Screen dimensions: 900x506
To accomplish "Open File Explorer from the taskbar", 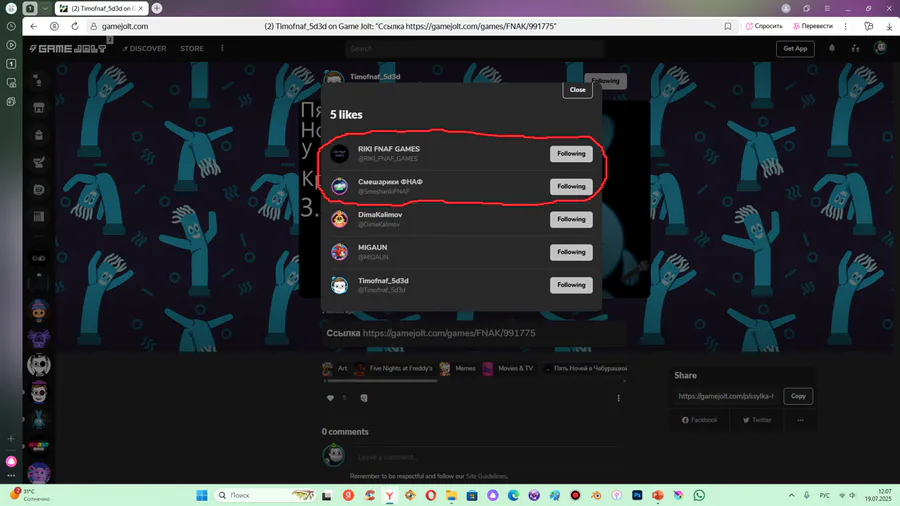I will pos(451,495).
